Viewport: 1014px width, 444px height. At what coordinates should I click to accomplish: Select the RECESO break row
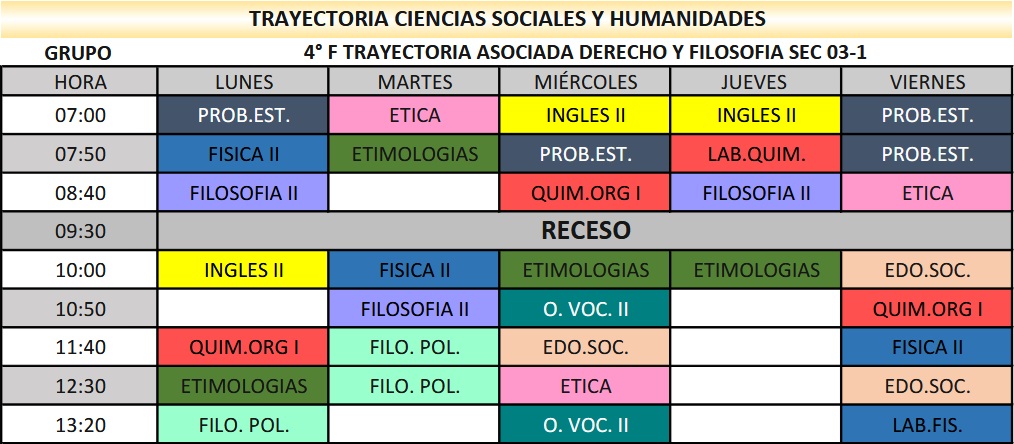click(585, 231)
